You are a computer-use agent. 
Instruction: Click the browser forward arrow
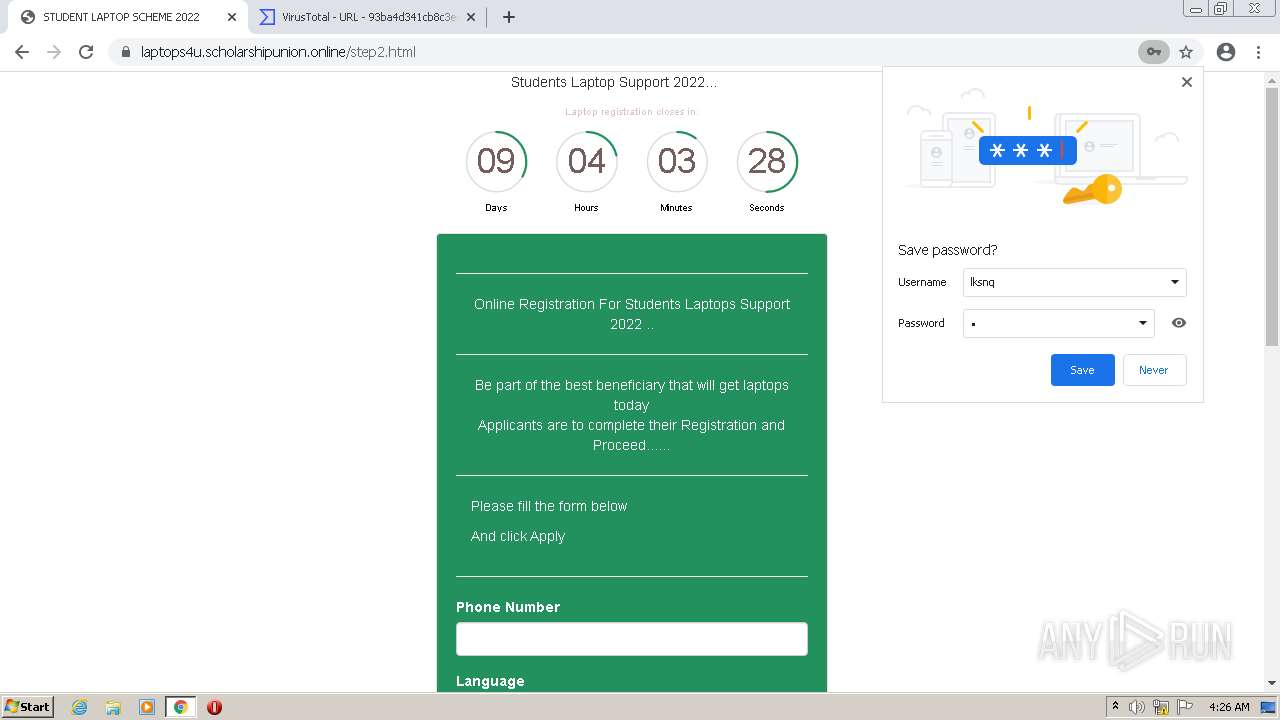pyautogui.click(x=54, y=52)
